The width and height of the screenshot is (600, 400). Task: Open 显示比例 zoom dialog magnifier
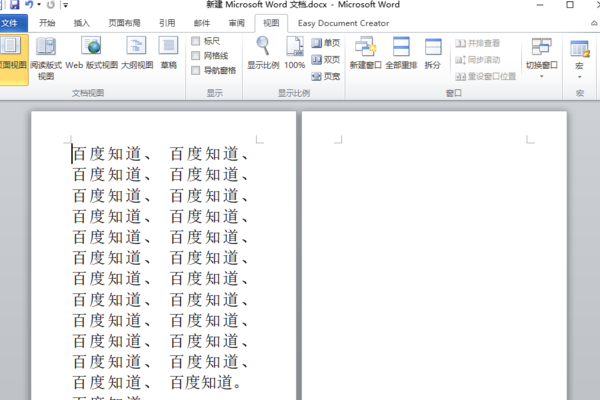263,54
